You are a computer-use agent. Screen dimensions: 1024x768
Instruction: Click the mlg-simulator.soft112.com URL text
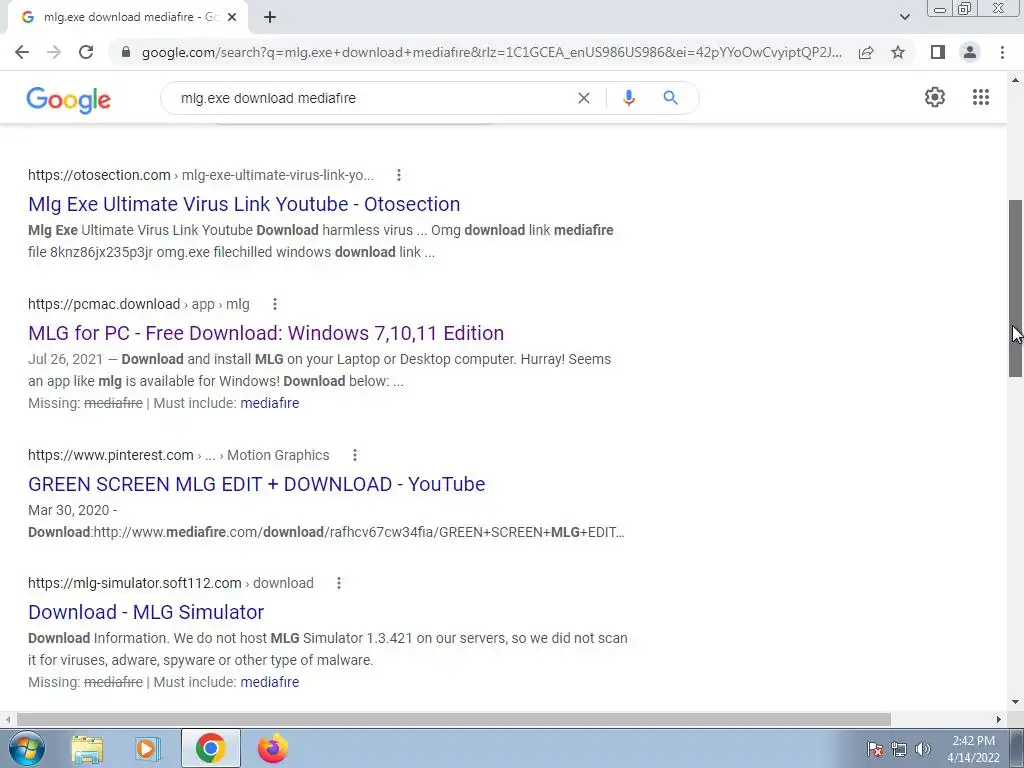point(170,583)
